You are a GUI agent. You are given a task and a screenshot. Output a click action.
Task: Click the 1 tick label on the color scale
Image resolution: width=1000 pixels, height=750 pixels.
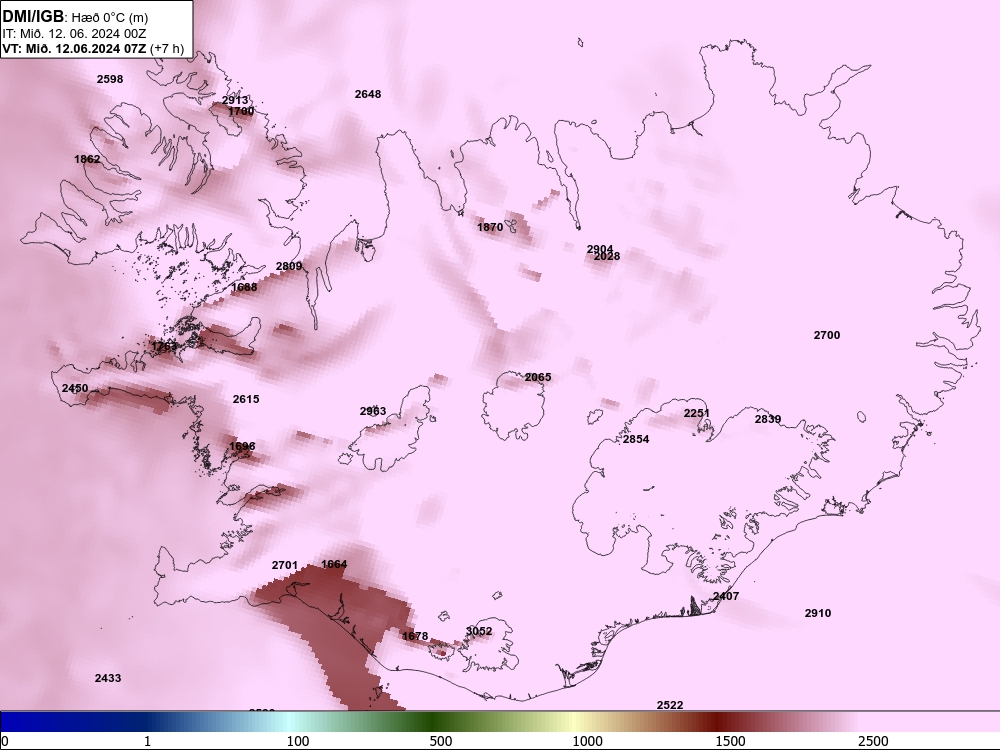[x=147, y=742]
